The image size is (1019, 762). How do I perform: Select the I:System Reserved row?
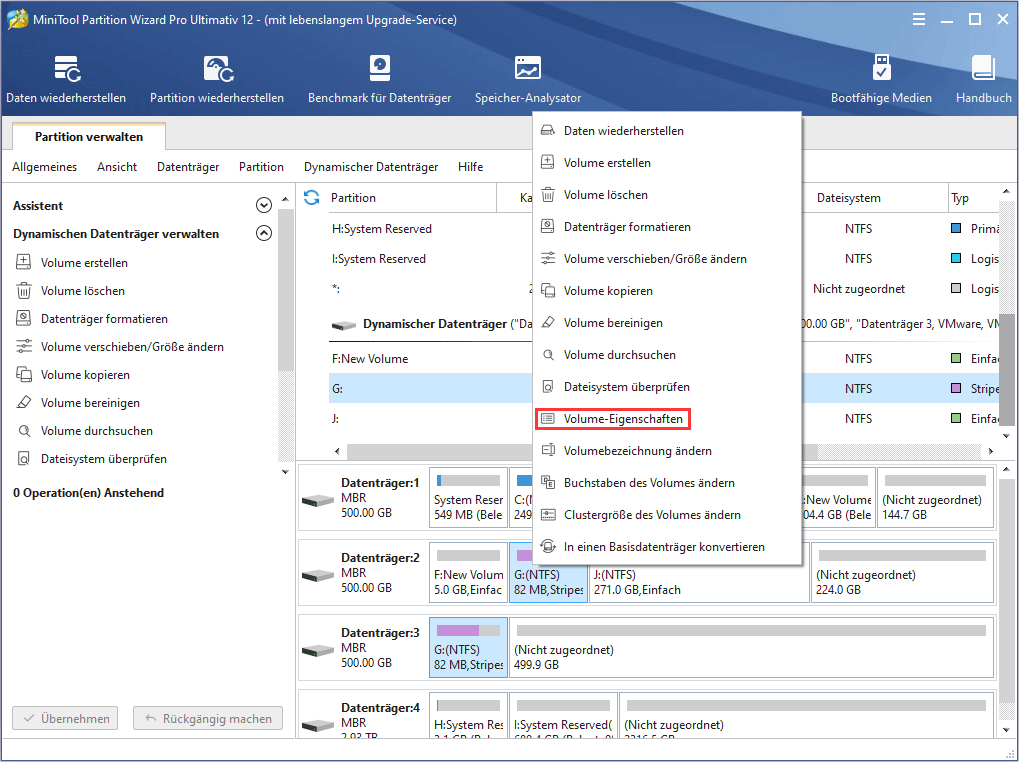(430, 259)
